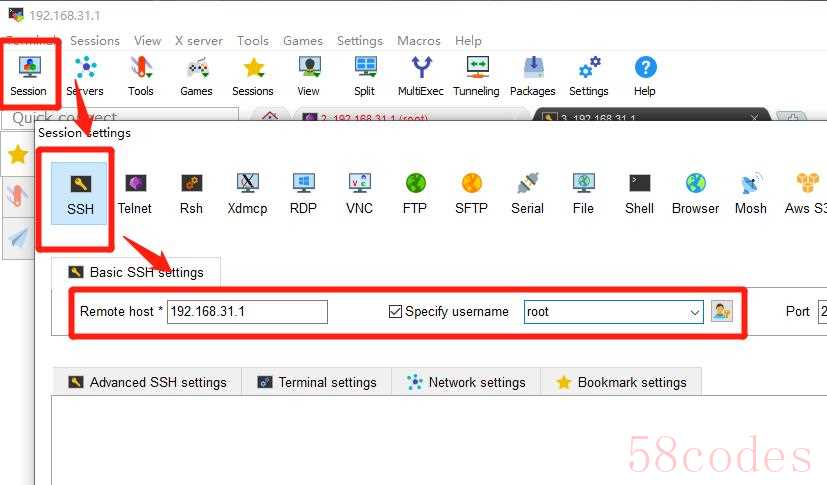Switch to Terminal settings tab

coord(316,382)
